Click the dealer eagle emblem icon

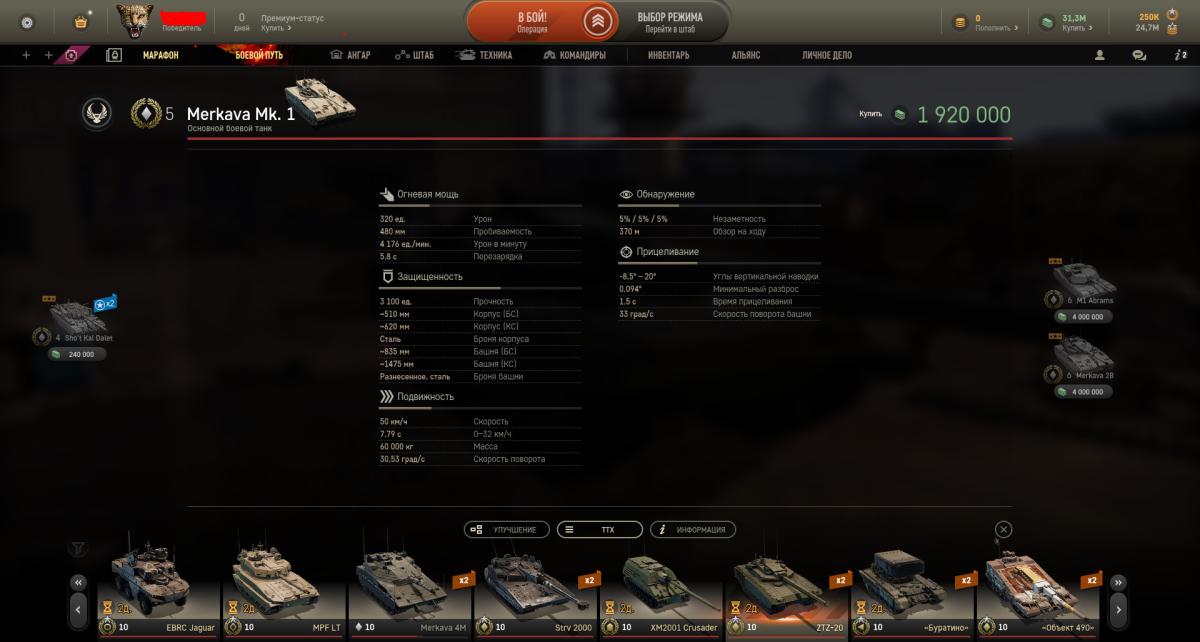(x=97, y=113)
